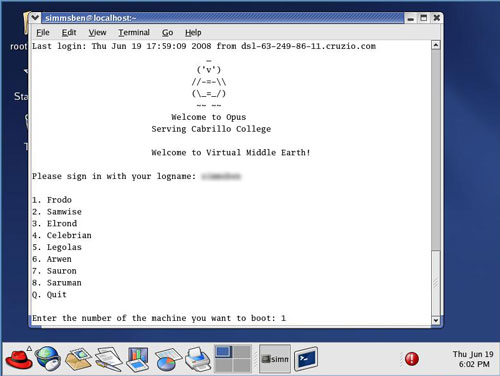Click the machine number boot prompt line

(x=159, y=318)
